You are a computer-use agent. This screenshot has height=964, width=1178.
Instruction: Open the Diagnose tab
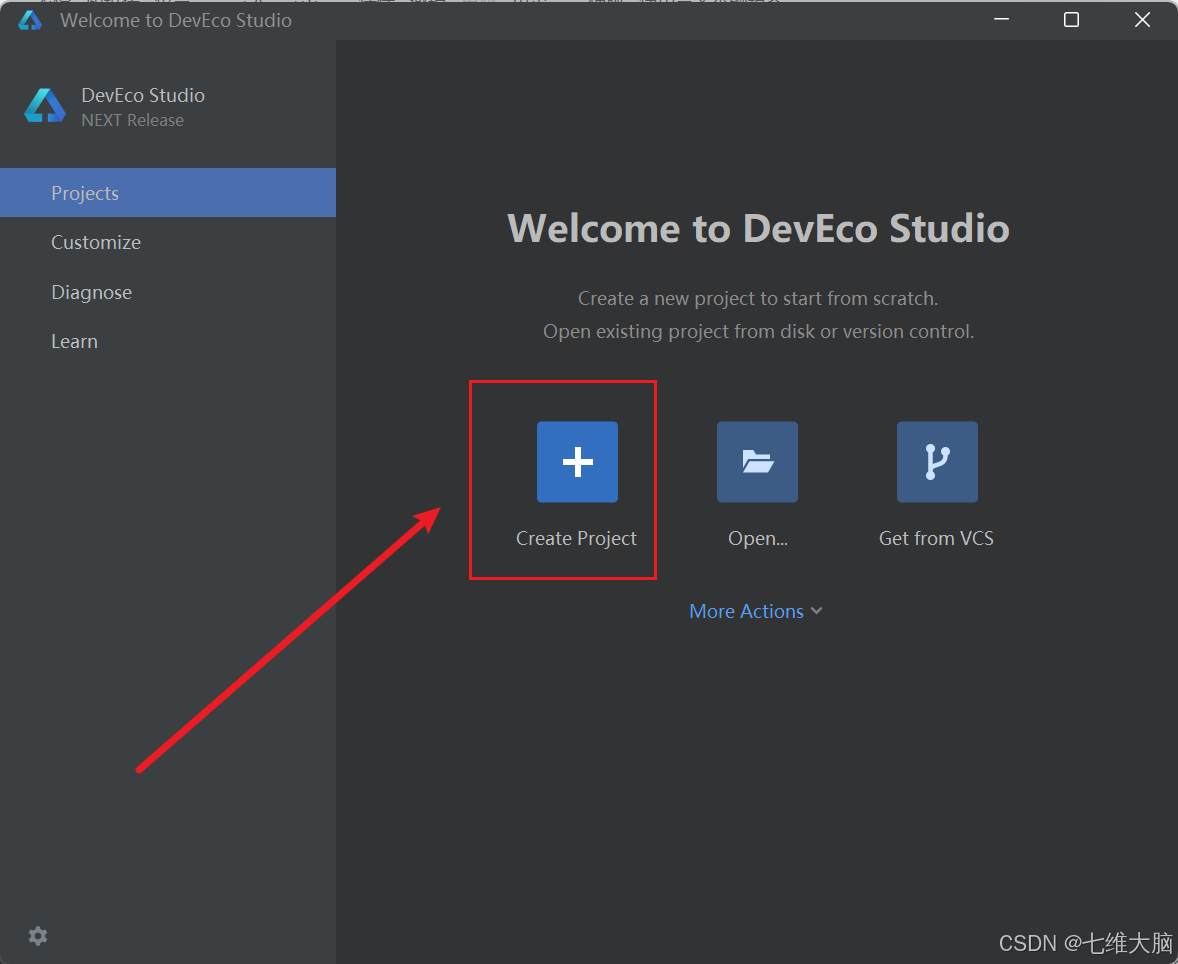[168, 292]
